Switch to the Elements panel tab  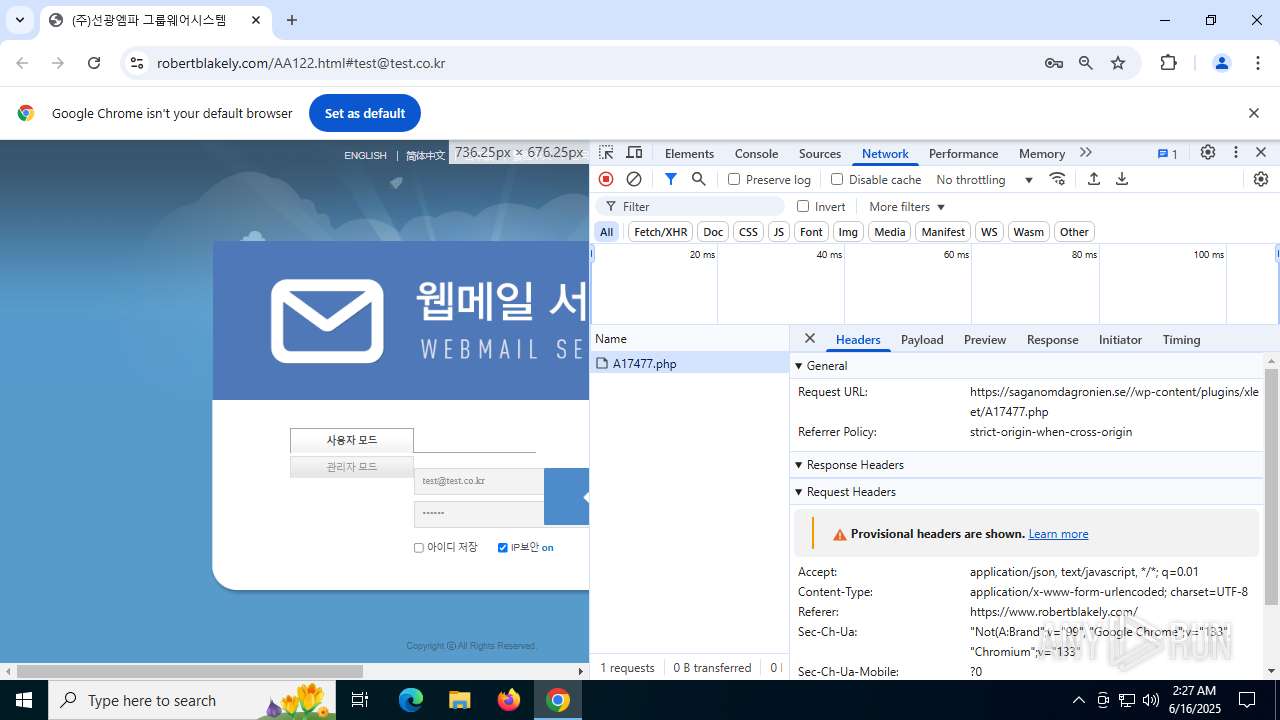[x=689, y=154]
